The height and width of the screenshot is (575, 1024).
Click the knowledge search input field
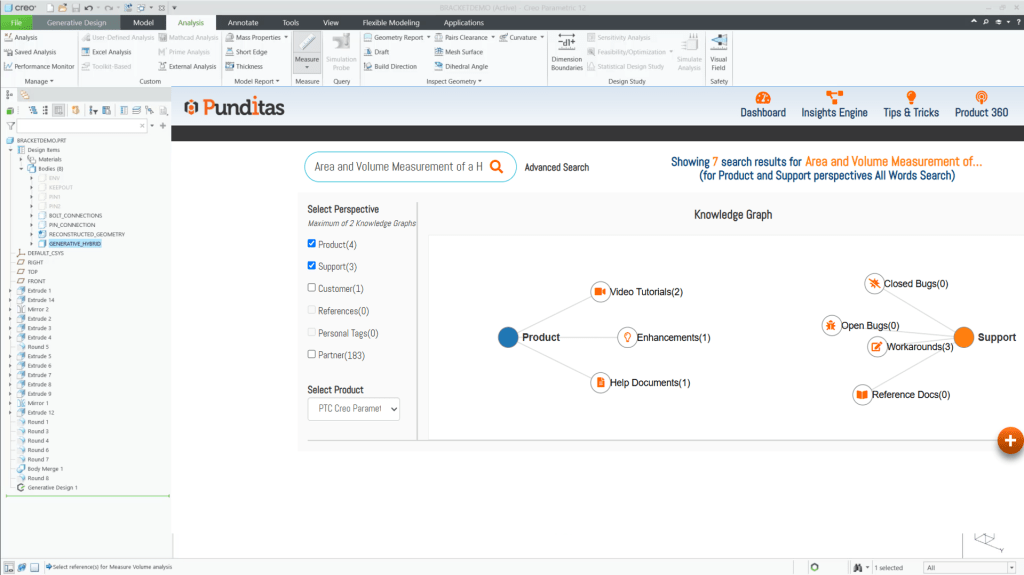pyautogui.click(x=398, y=167)
